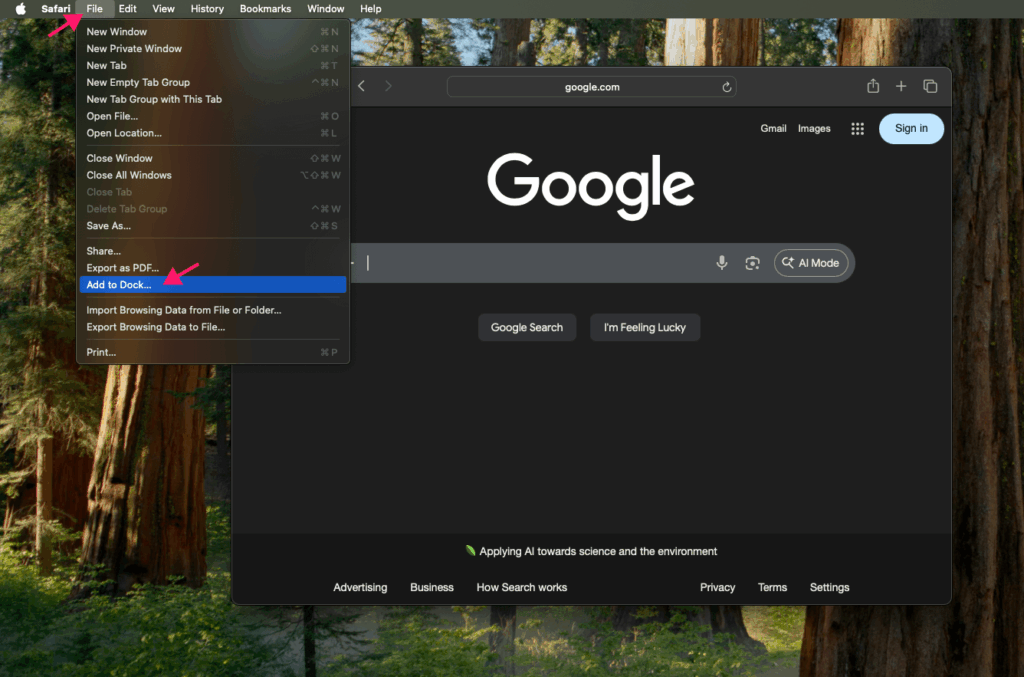Open the Help menu
This screenshot has height=677, width=1024.
370,8
